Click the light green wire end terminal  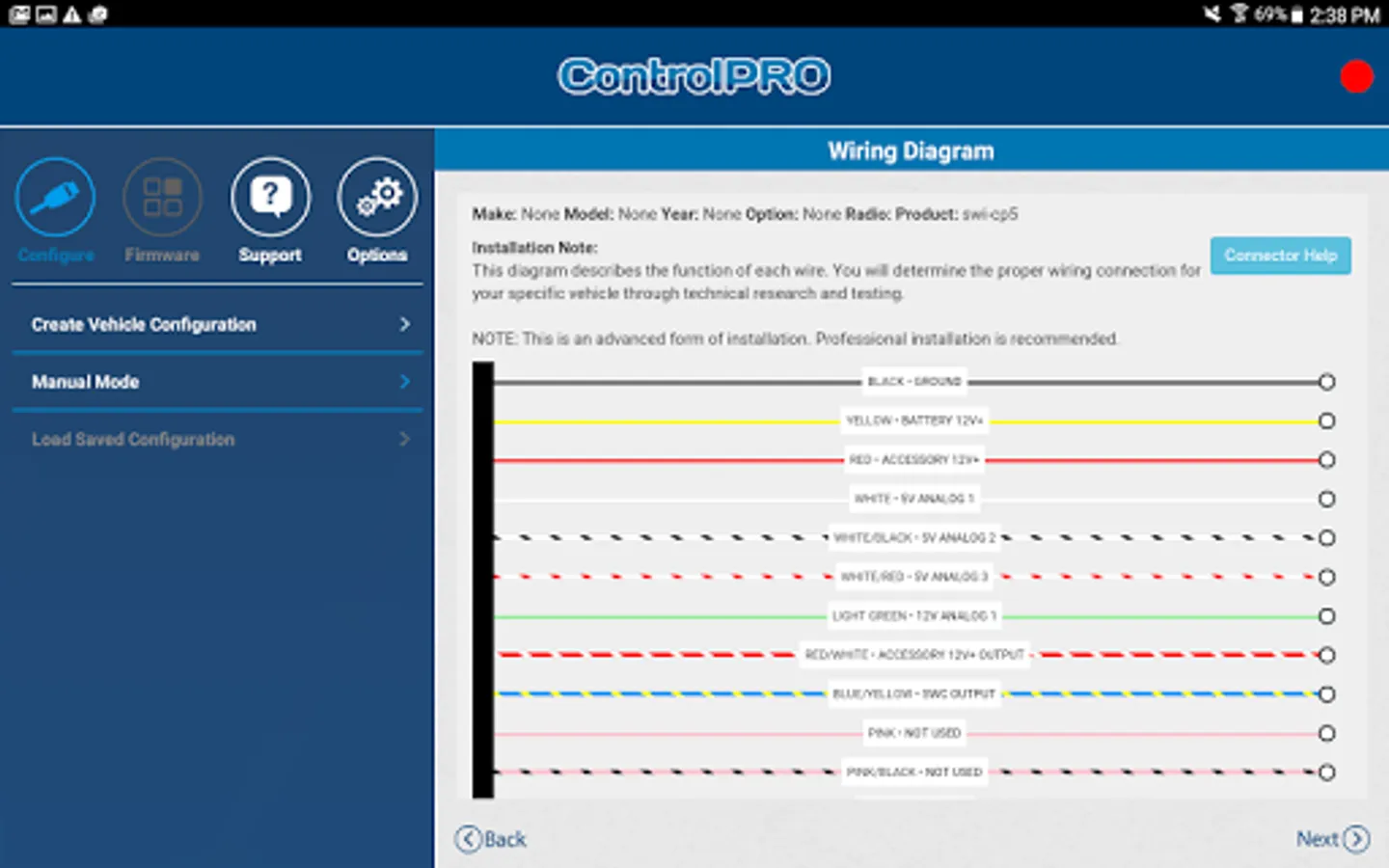(x=1327, y=616)
